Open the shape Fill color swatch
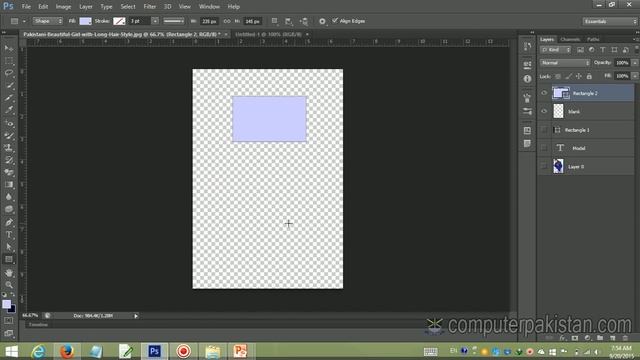 pos(85,21)
